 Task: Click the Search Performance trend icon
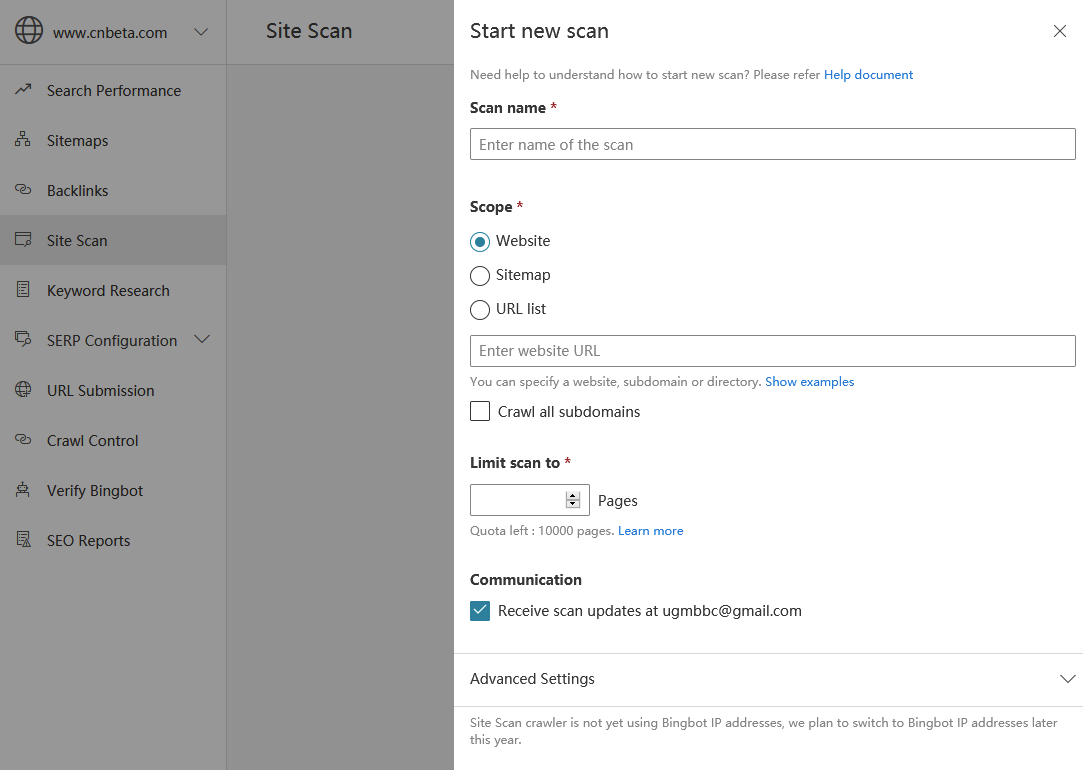(23, 90)
